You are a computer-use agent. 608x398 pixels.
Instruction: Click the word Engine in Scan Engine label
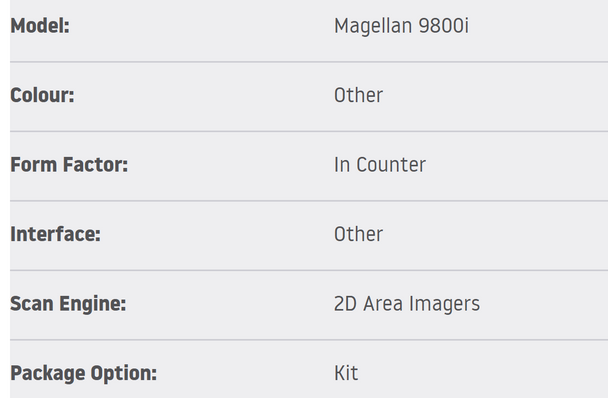point(92,305)
